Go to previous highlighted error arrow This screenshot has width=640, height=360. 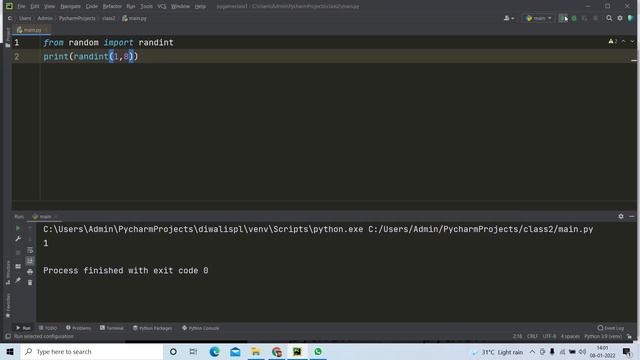[x=623, y=42]
